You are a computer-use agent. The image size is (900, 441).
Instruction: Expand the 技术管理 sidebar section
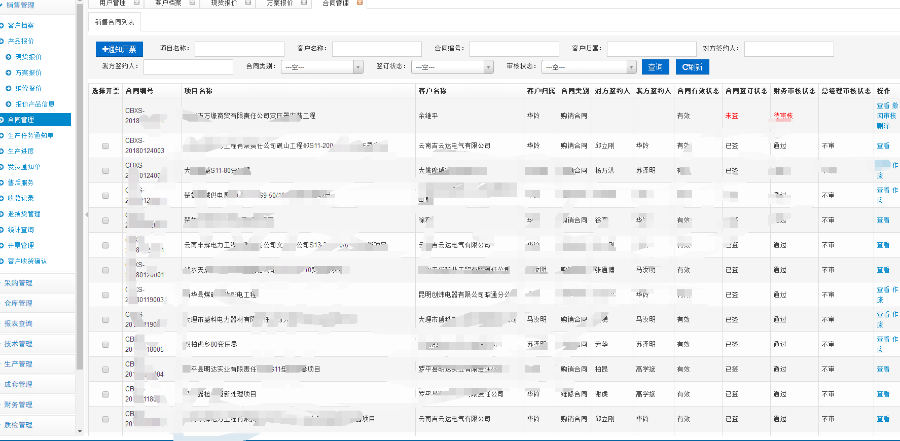[38, 344]
